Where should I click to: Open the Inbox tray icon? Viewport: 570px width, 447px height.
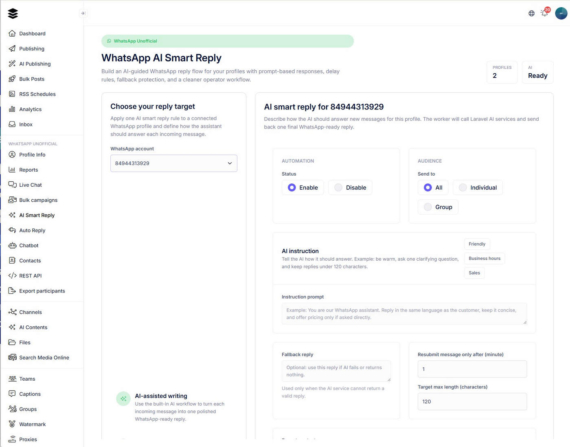pos(12,124)
